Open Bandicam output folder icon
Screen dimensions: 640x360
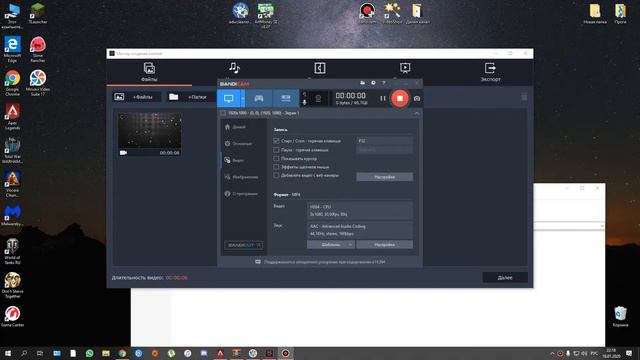(x=362, y=83)
